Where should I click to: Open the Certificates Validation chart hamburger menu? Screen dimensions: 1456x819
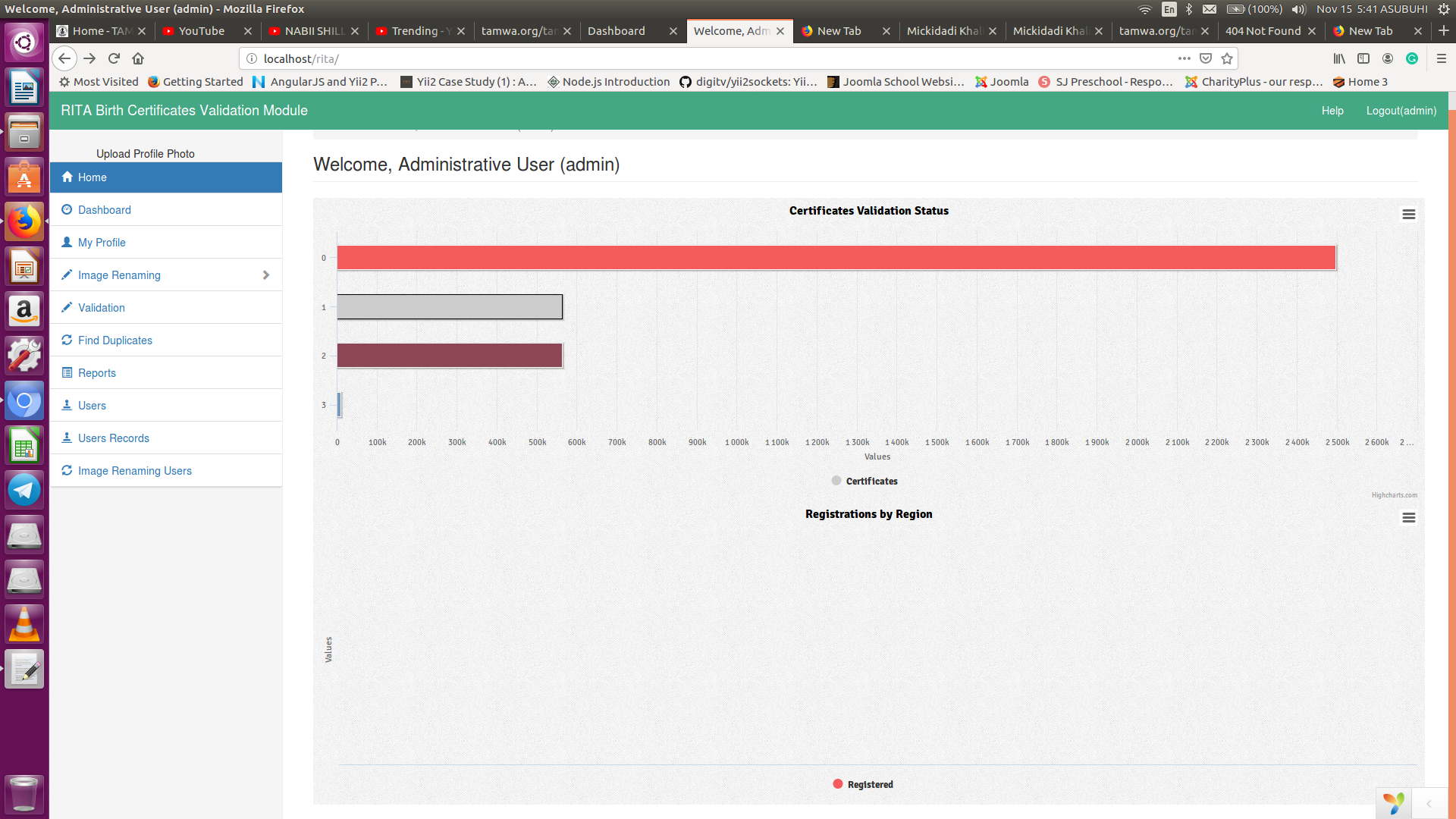1408,215
